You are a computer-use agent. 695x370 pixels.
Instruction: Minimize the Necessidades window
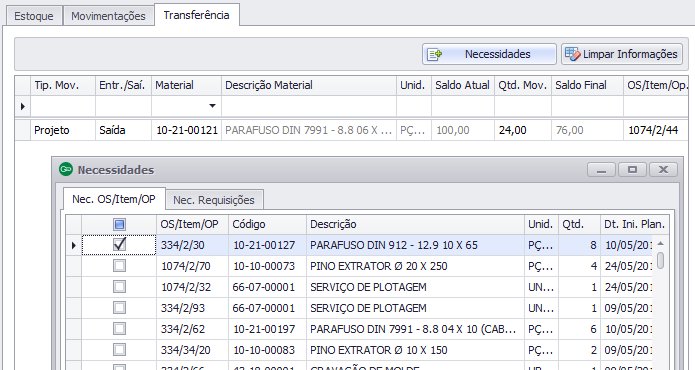tap(601, 170)
